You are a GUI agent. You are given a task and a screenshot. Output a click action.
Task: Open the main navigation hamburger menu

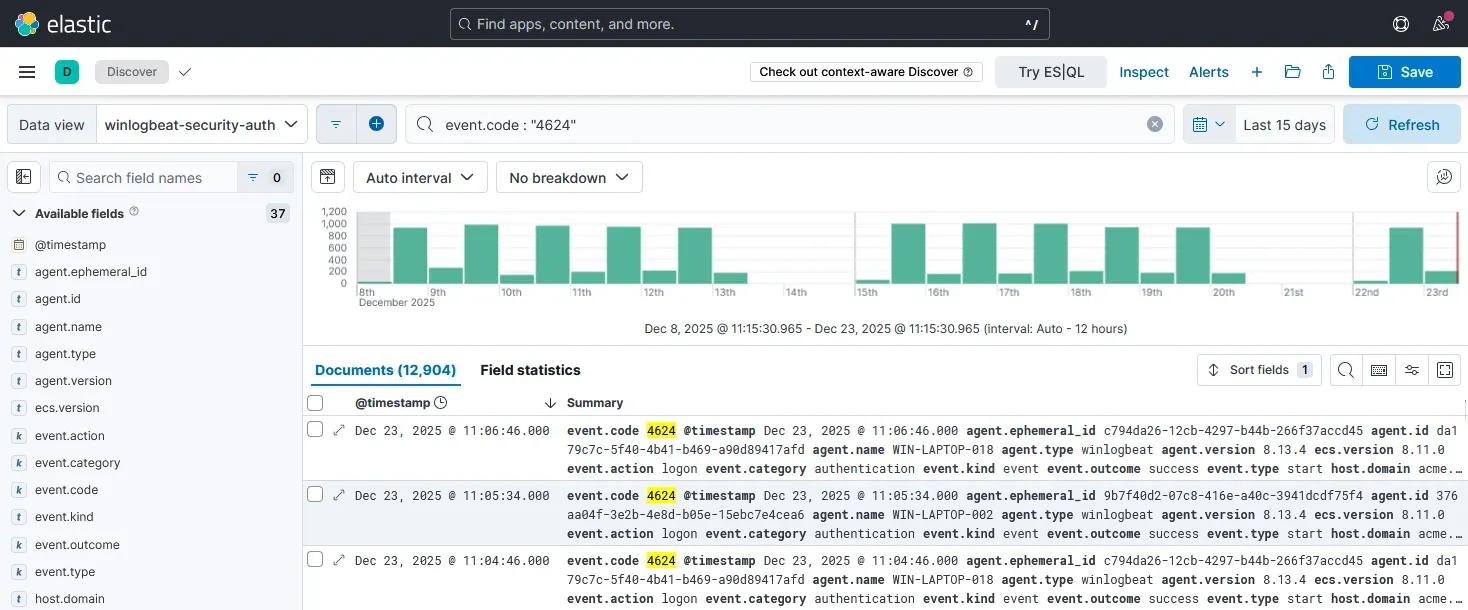(x=27, y=71)
